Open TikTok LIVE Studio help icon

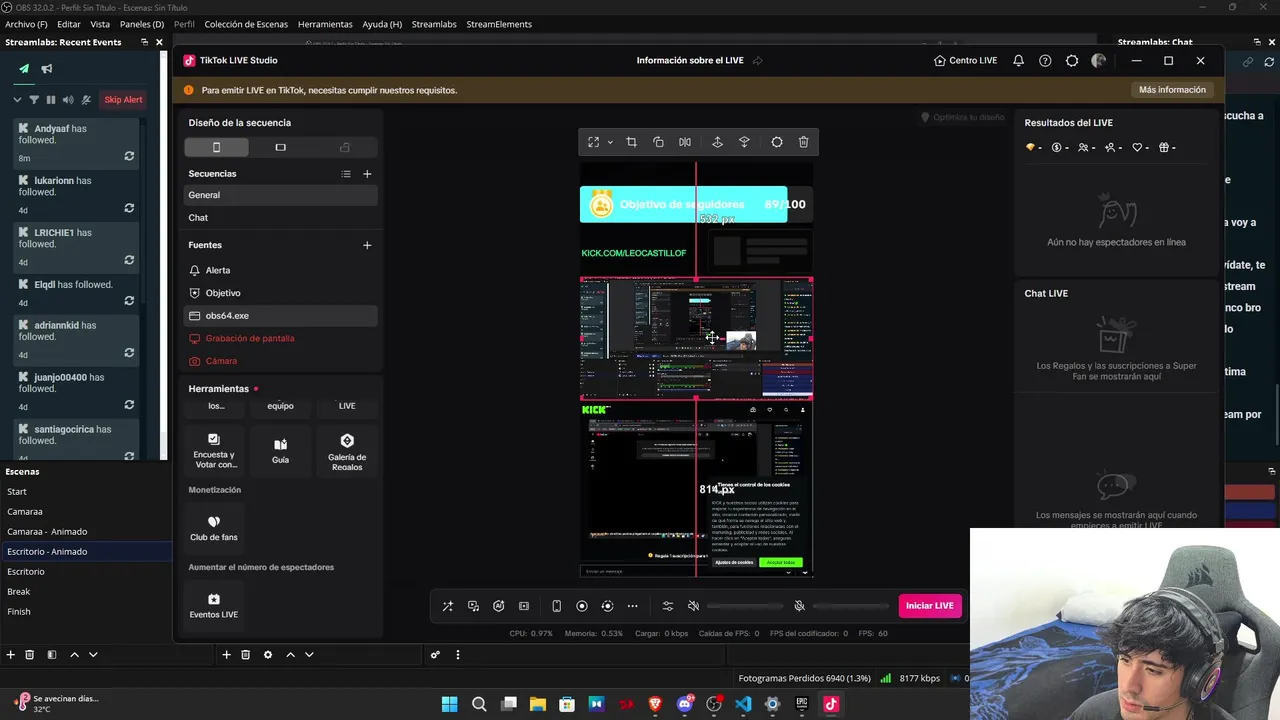(1045, 60)
